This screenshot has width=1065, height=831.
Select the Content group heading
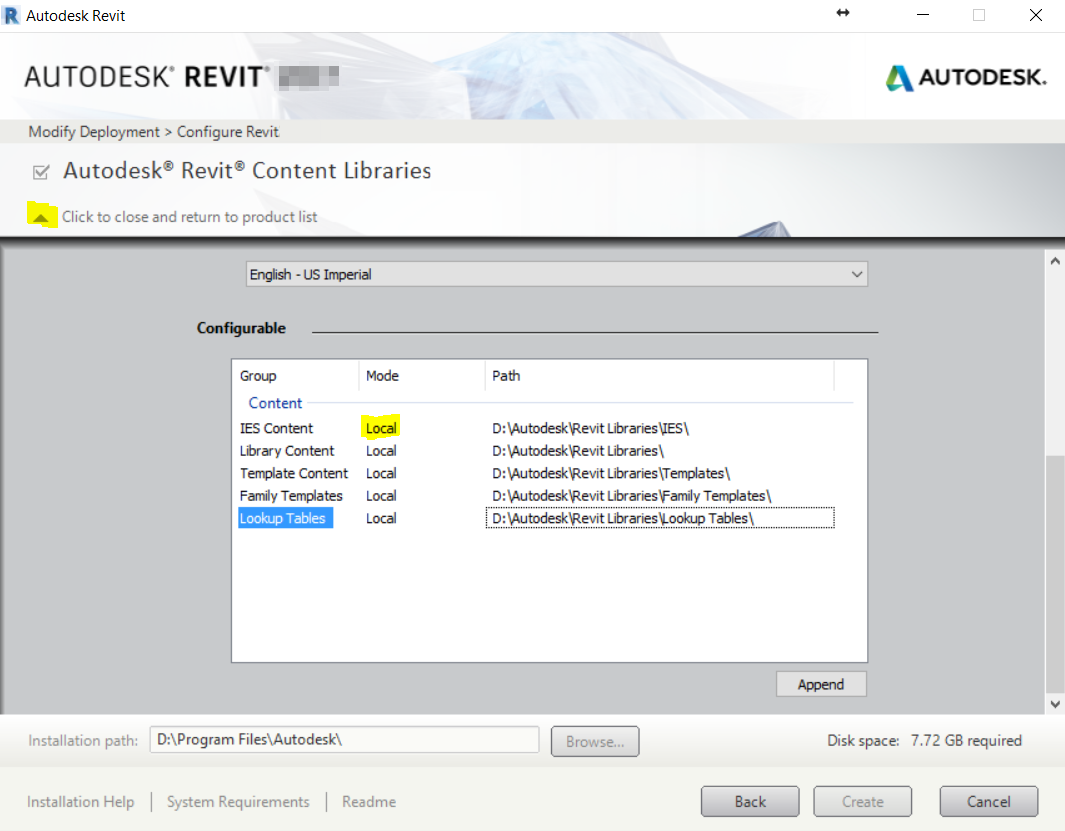[275, 403]
